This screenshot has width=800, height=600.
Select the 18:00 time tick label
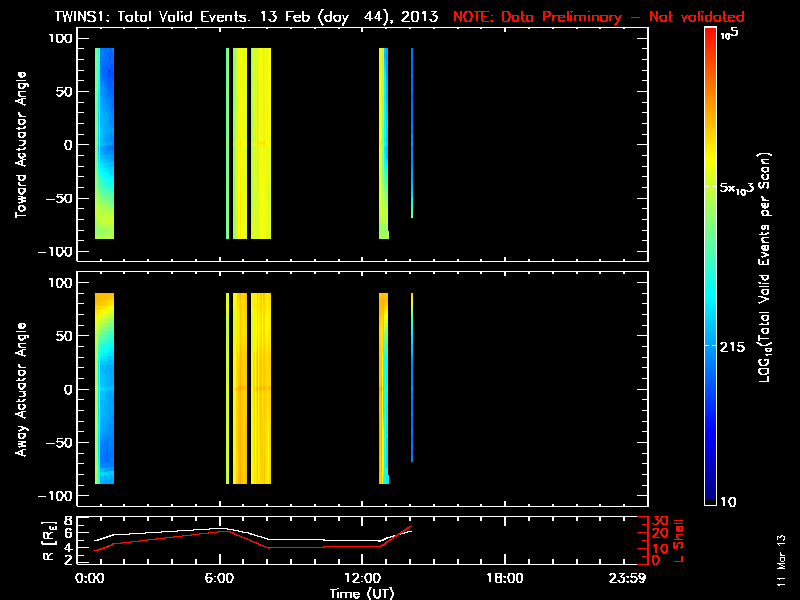(x=504, y=577)
